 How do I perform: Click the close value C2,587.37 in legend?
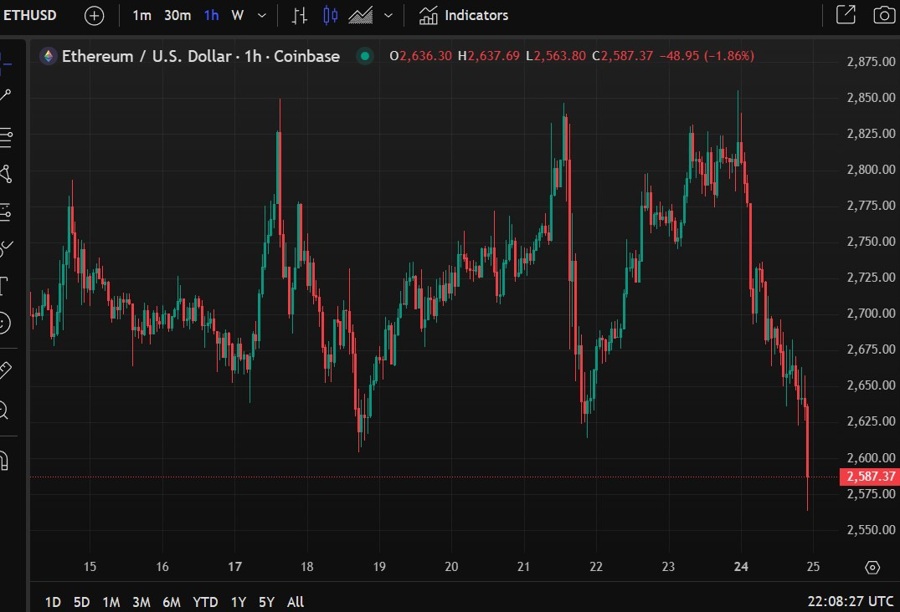622,56
